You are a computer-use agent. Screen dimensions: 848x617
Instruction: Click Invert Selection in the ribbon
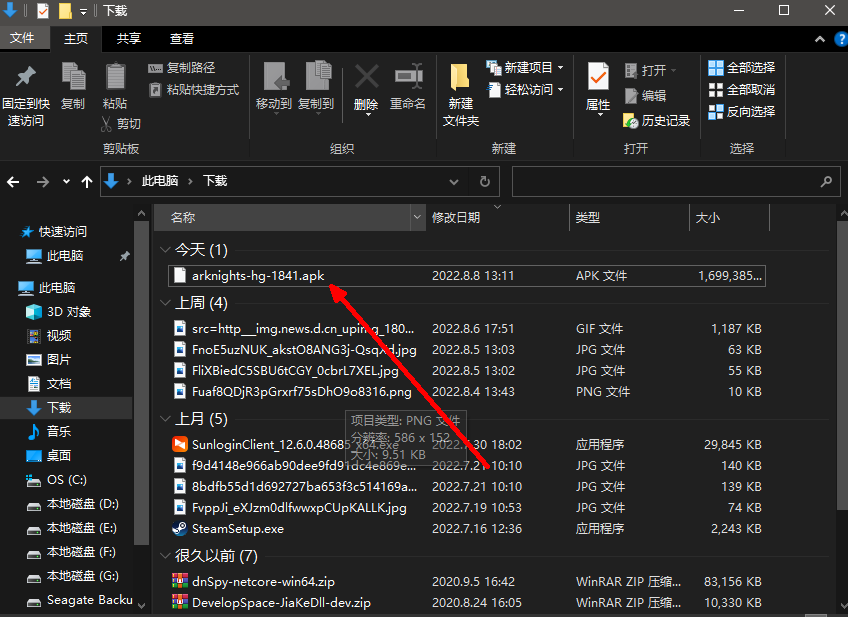pos(741,111)
